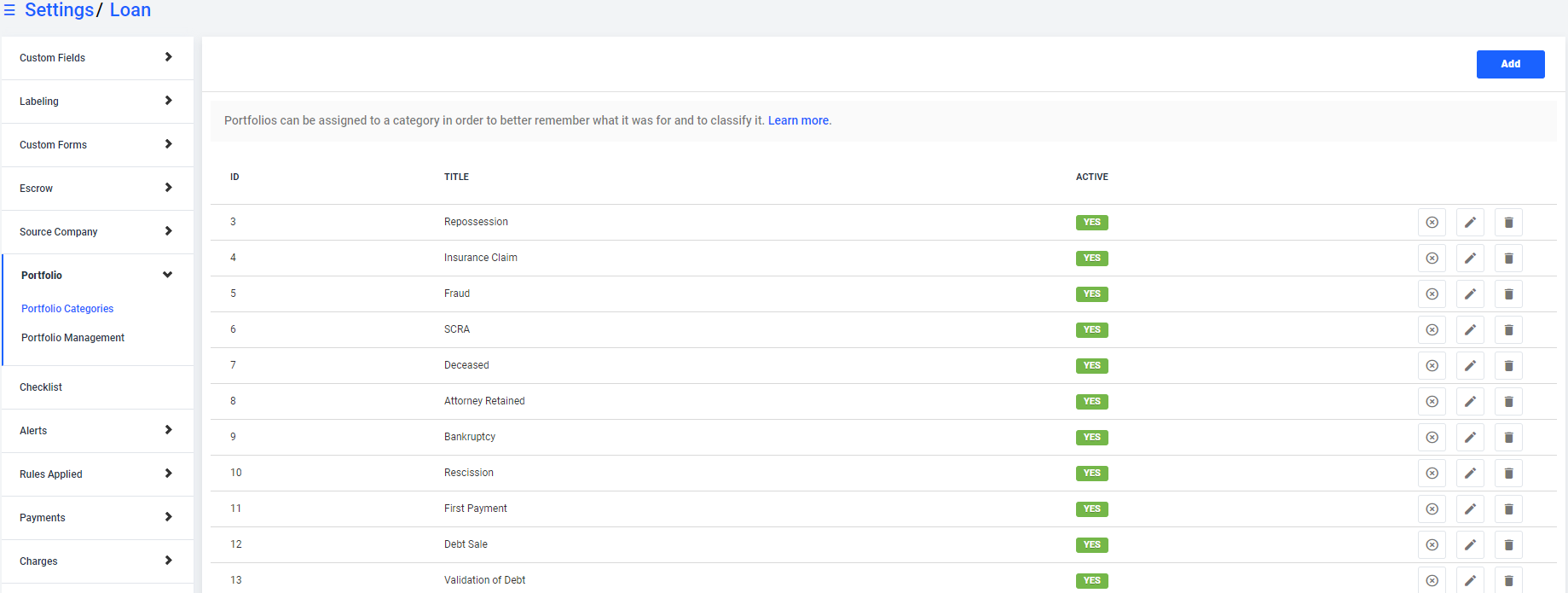The height and width of the screenshot is (593, 1568).
Task: Deactivate the Rescission category
Action: 1432,474
